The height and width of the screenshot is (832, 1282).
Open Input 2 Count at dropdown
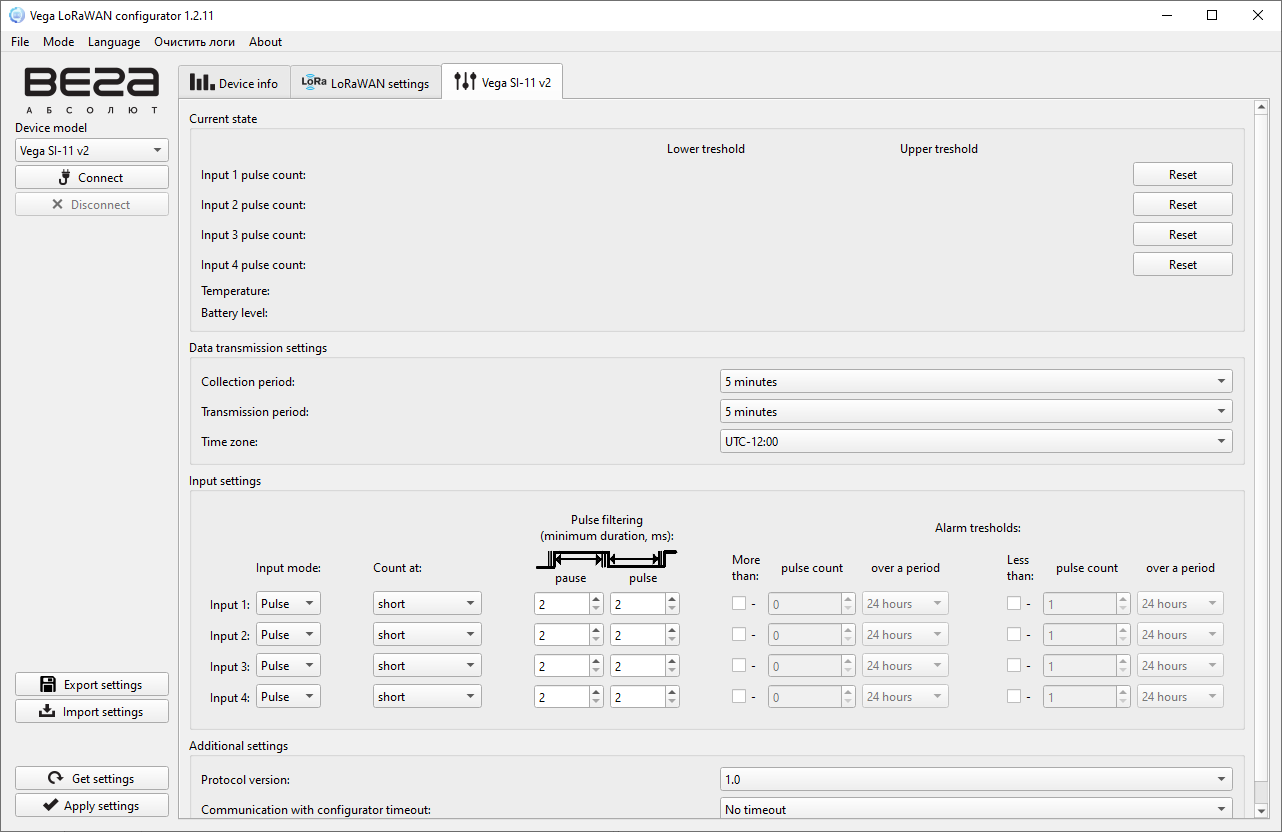tap(428, 635)
